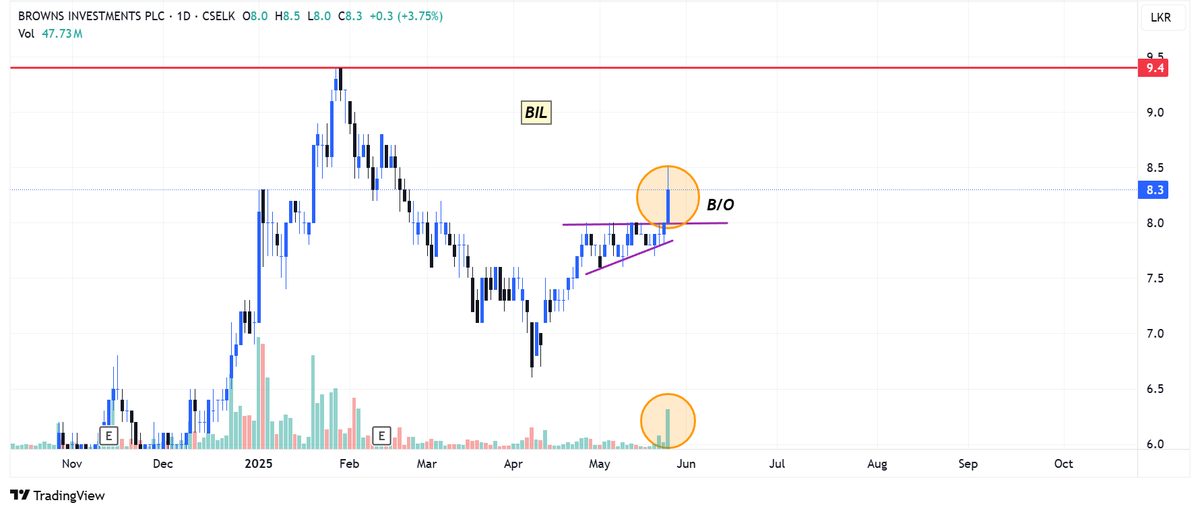
Task: Click the 6.0 price axis label
Action: 1155,444
